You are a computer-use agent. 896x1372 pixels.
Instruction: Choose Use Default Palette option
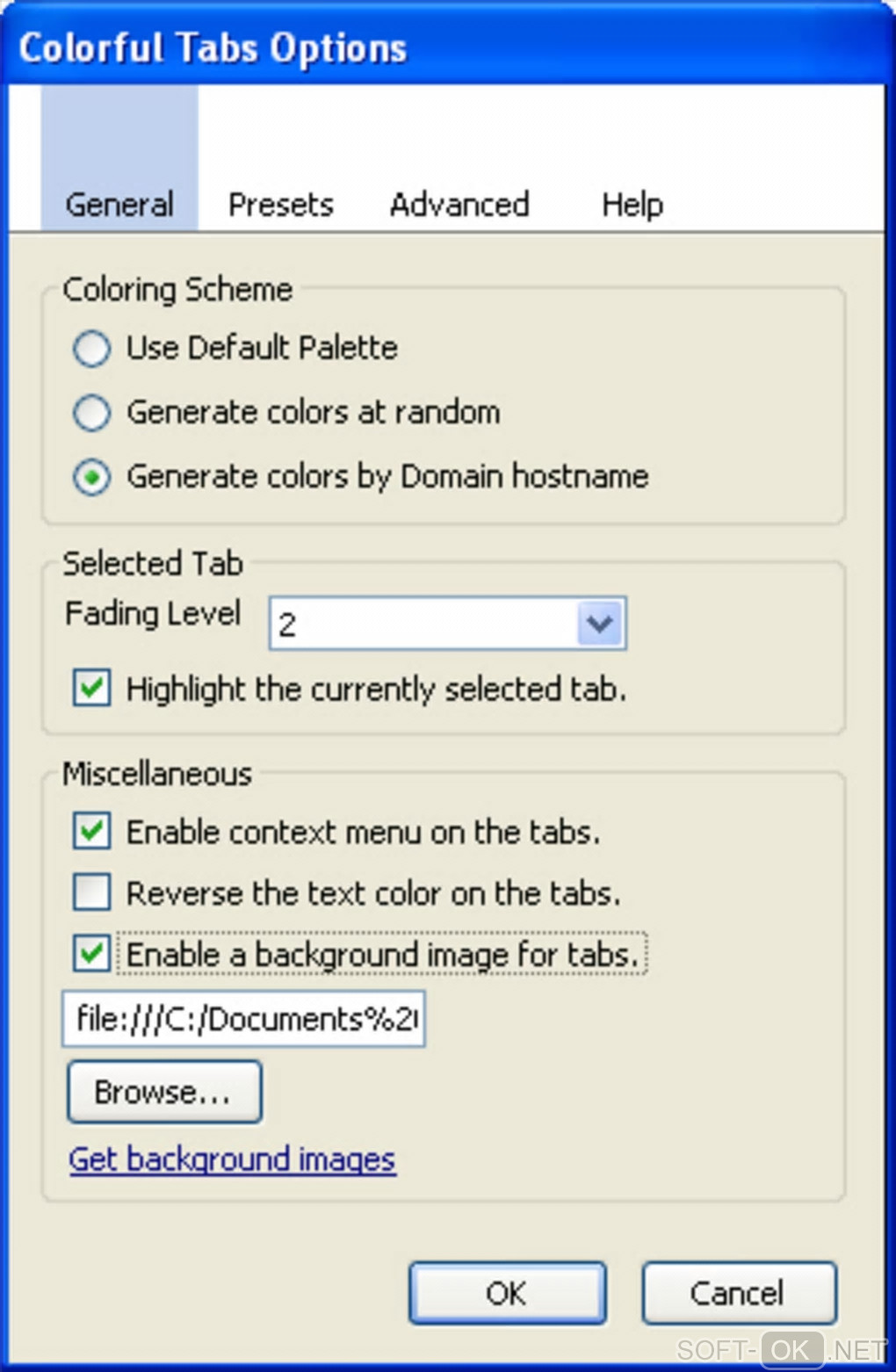coord(92,349)
